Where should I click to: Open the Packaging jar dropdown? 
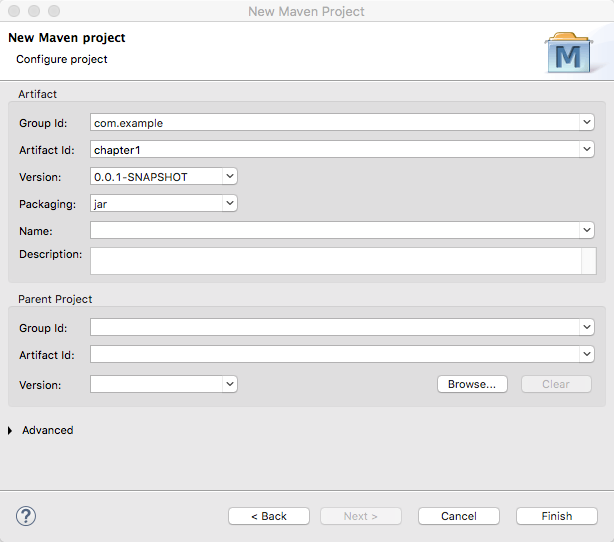coord(229,204)
